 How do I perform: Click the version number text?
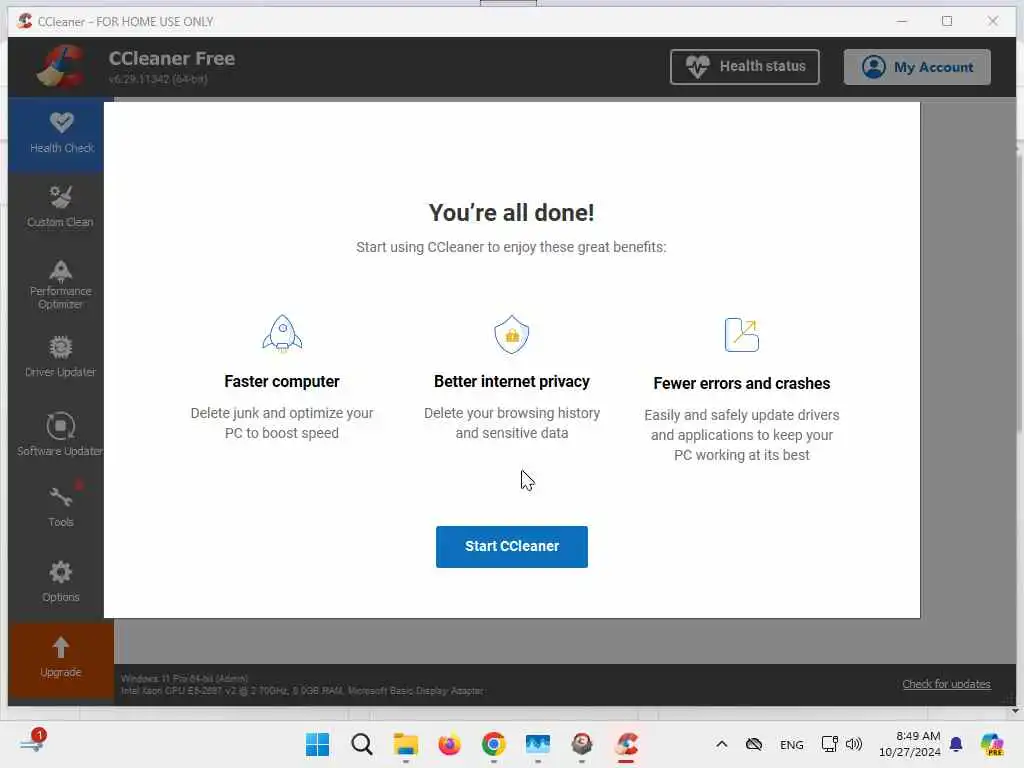coord(158,79)
